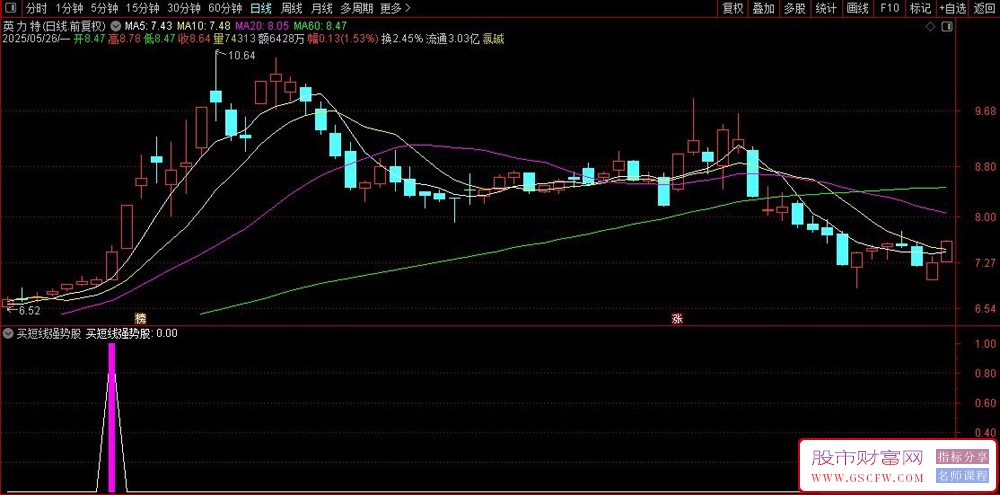Open the 多股 multi-stock view
Screen dimensions: 1000x495
click(x=795, y=8)
